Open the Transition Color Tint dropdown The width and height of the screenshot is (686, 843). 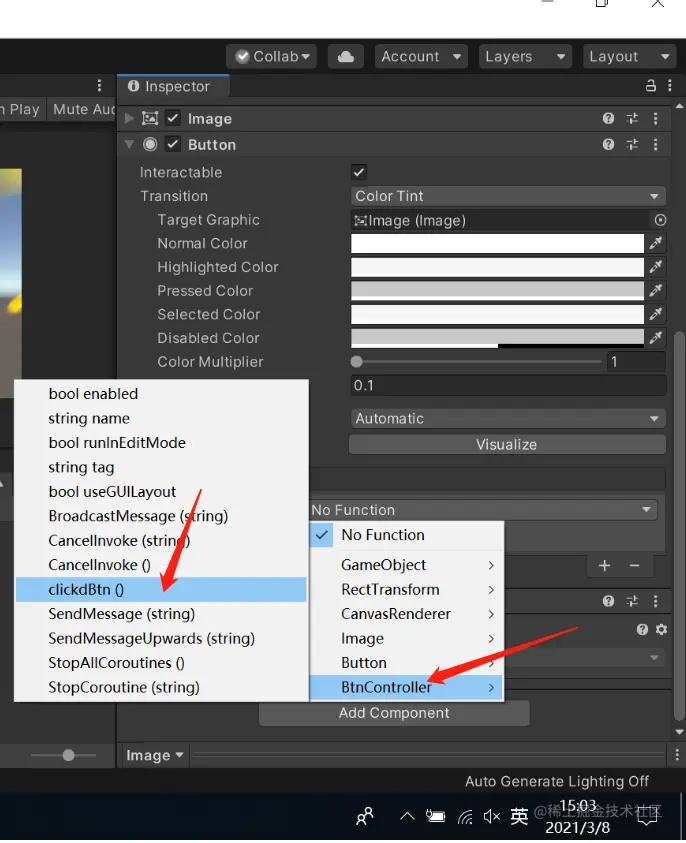click(508, 196)
